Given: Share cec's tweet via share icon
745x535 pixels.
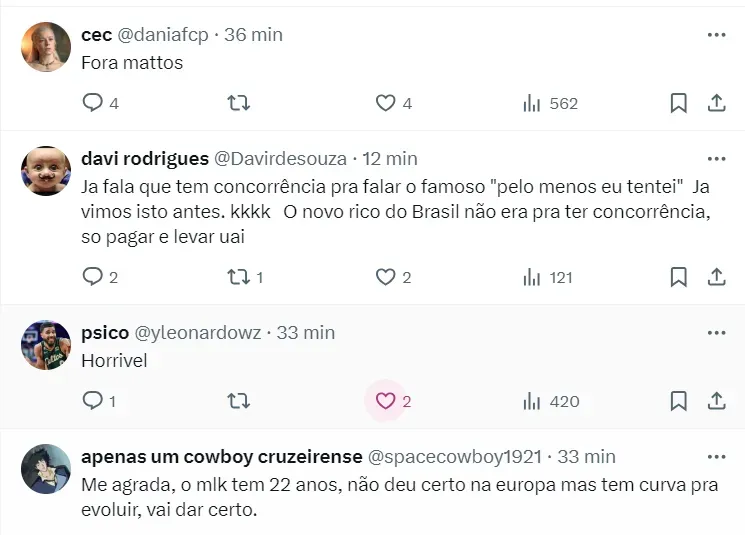Looking at the screenshot, I should click(716, 103).
